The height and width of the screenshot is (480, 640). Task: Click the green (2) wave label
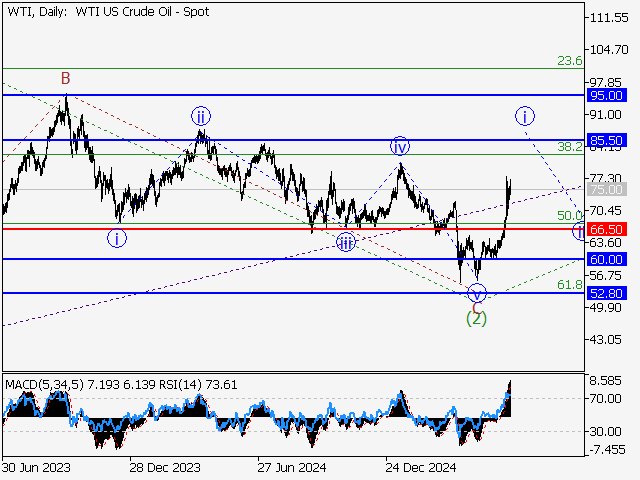[x=477, y=318]
